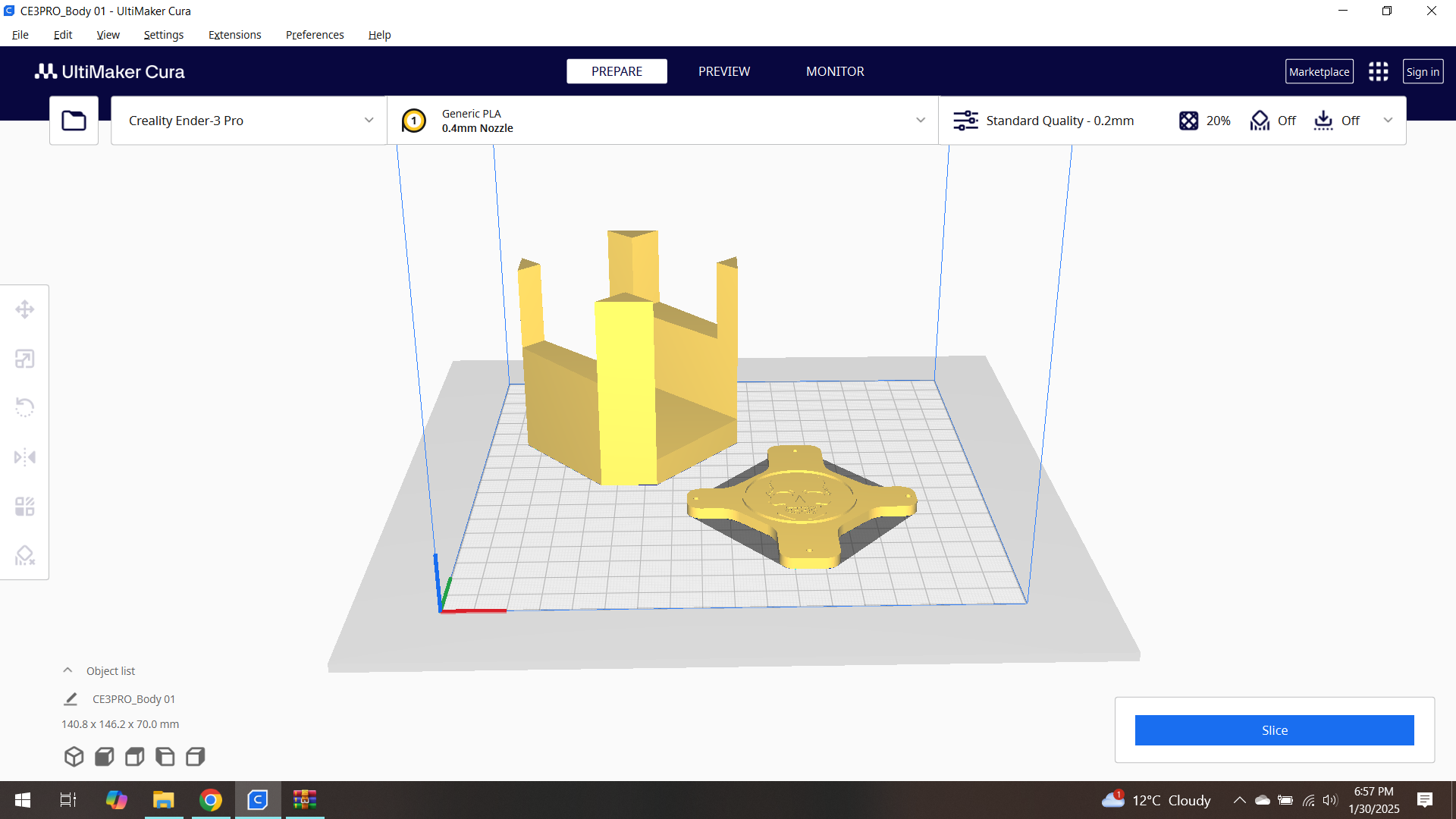Open file folder icon
Viewport: 1456px width, 819px height.
74,121
